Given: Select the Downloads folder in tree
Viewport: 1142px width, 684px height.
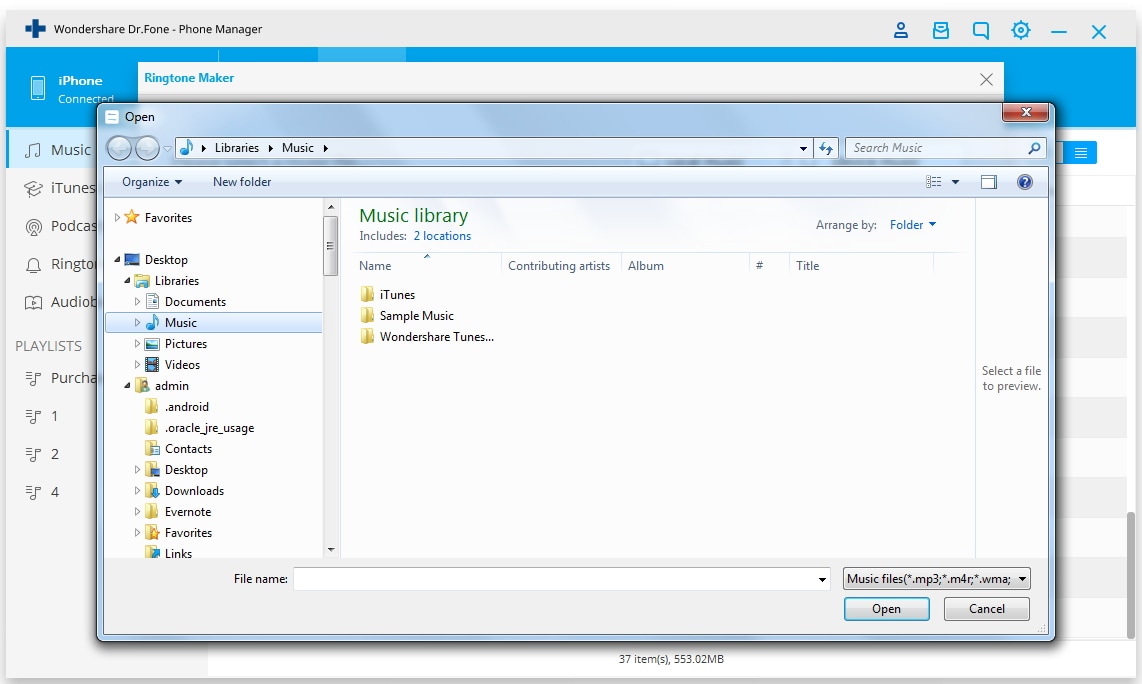Looking at the screenshot, I should (194, 491).
